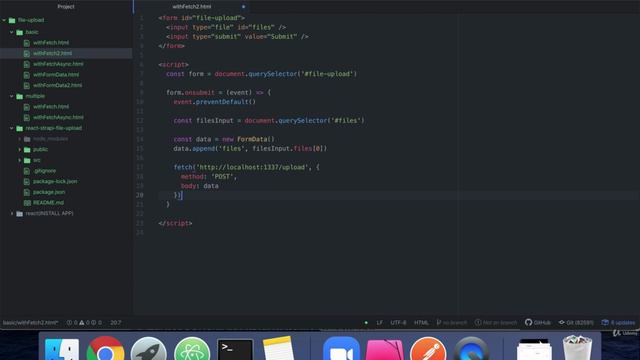The height and width of the screenshot is (360, 640).
Task: Open withFetchAsync.html in the multiple folder
Action: coord(58,117)
